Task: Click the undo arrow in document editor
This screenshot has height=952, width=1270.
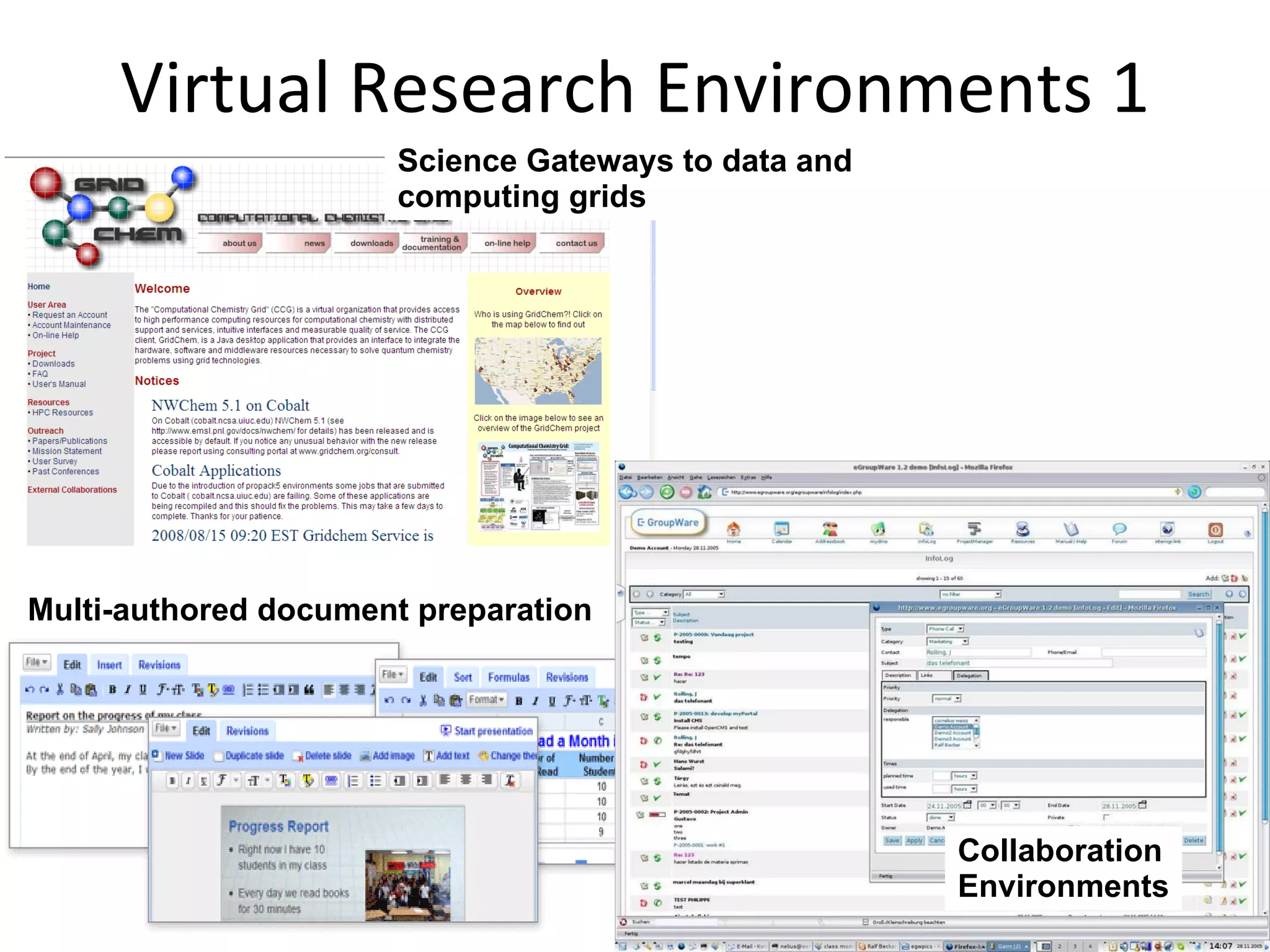Action: click(30, 689)
